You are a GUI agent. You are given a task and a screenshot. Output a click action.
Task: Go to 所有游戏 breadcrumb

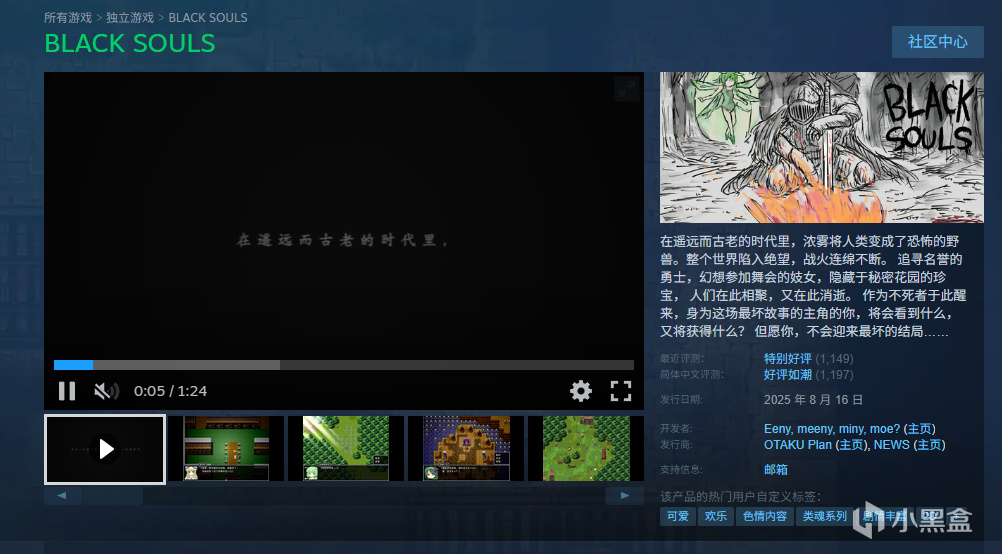click(x=68, y=18)
